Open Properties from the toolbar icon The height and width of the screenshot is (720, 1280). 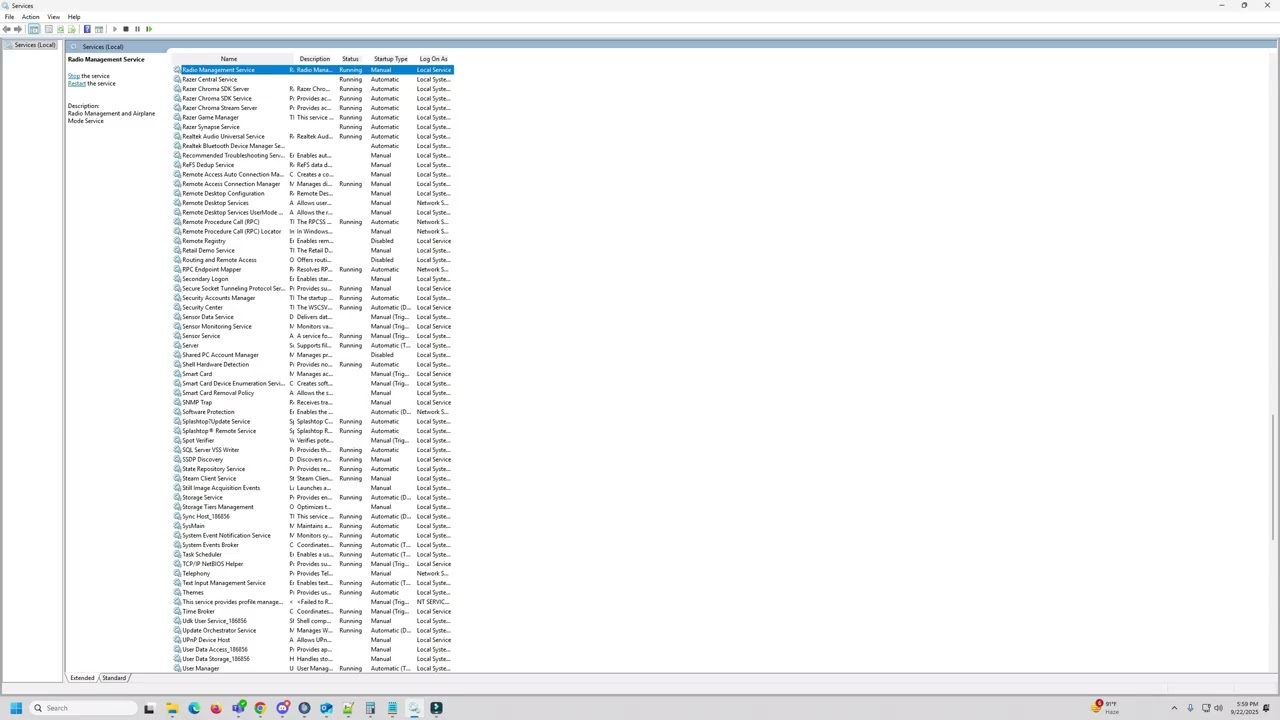(x=48, y=29)
